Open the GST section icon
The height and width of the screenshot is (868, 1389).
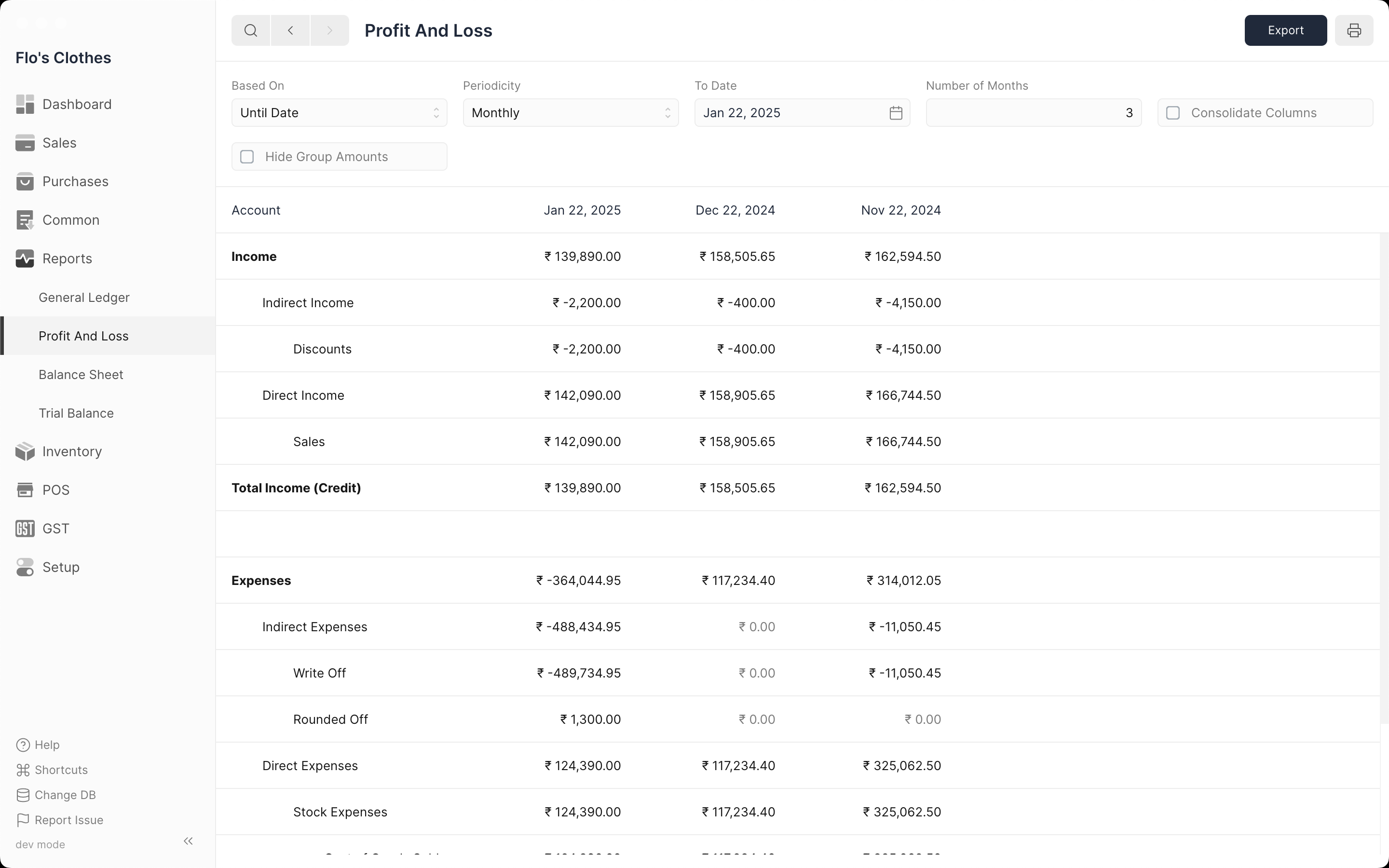coord(25,529)
